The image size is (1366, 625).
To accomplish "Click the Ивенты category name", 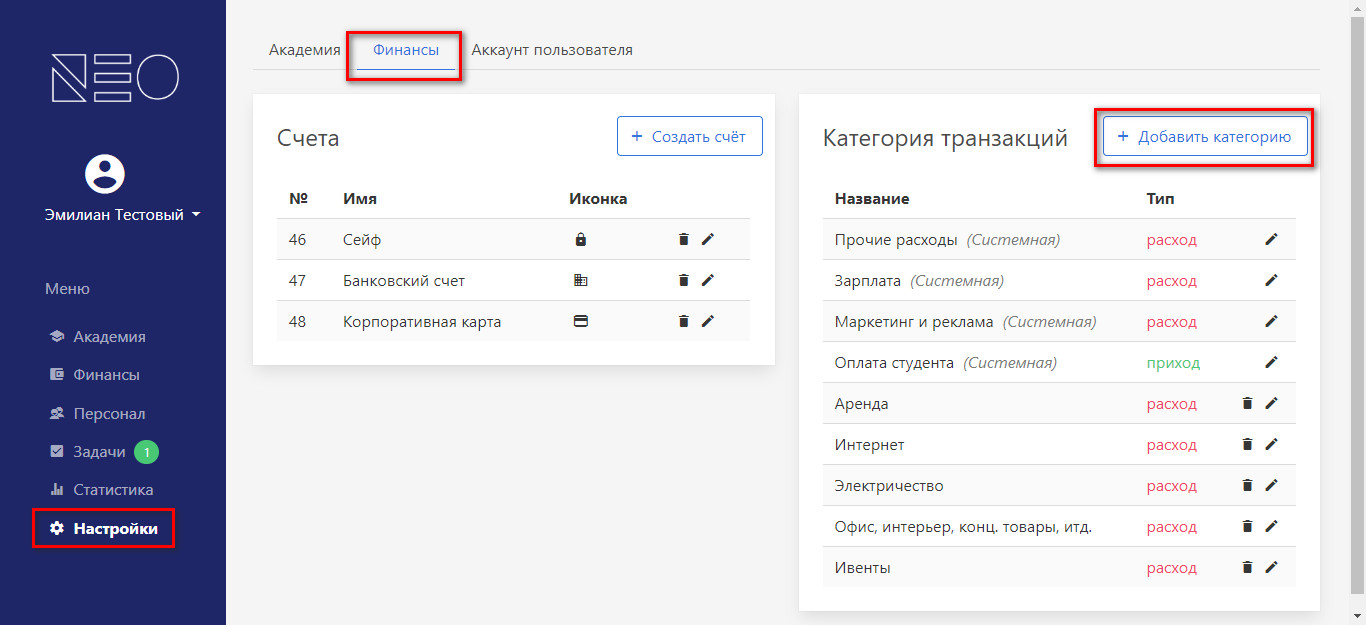I will [x=862, y=568].
